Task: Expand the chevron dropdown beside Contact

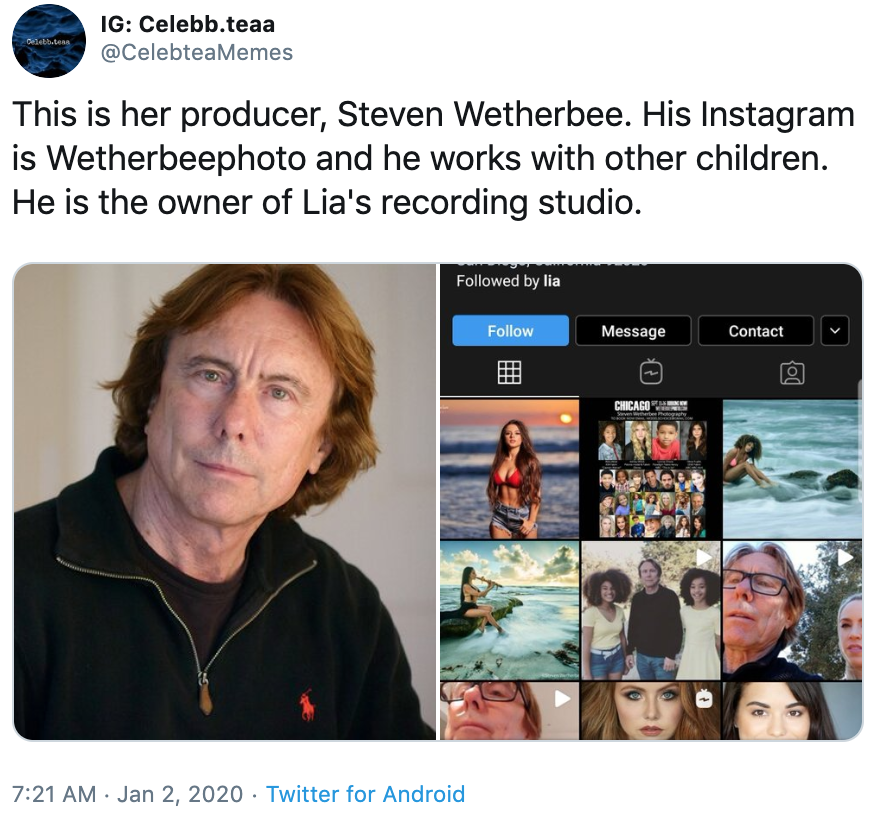Action: (834, 330)
